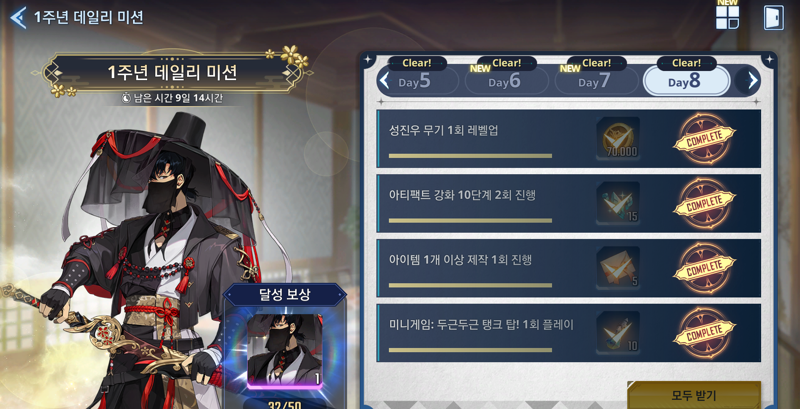The image size is (800, 409).
Task: Click COMPLETE stamp for 성진우 무기 레벨업
Action: pyautogui.click(x=705, y=139)
